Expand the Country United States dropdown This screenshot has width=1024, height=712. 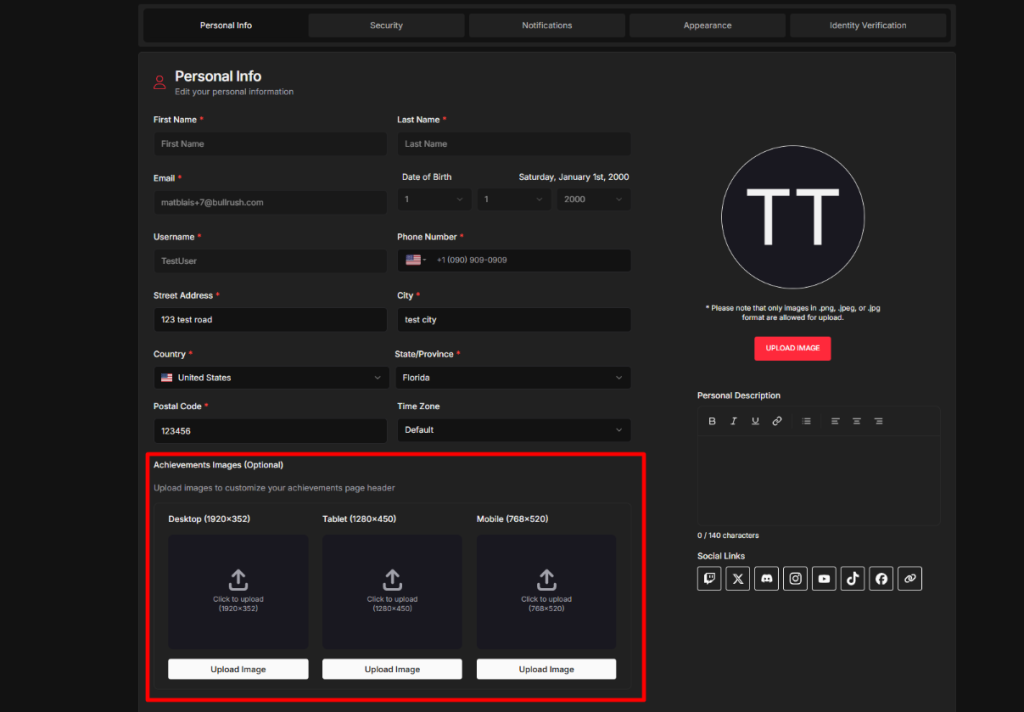(x=271, y=378)
